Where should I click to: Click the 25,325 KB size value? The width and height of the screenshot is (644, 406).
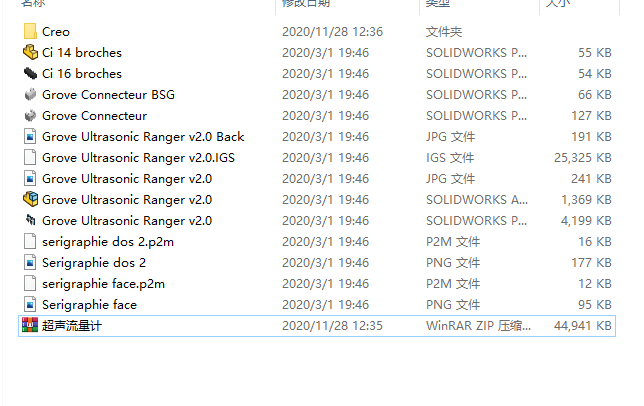click(583, 158)
